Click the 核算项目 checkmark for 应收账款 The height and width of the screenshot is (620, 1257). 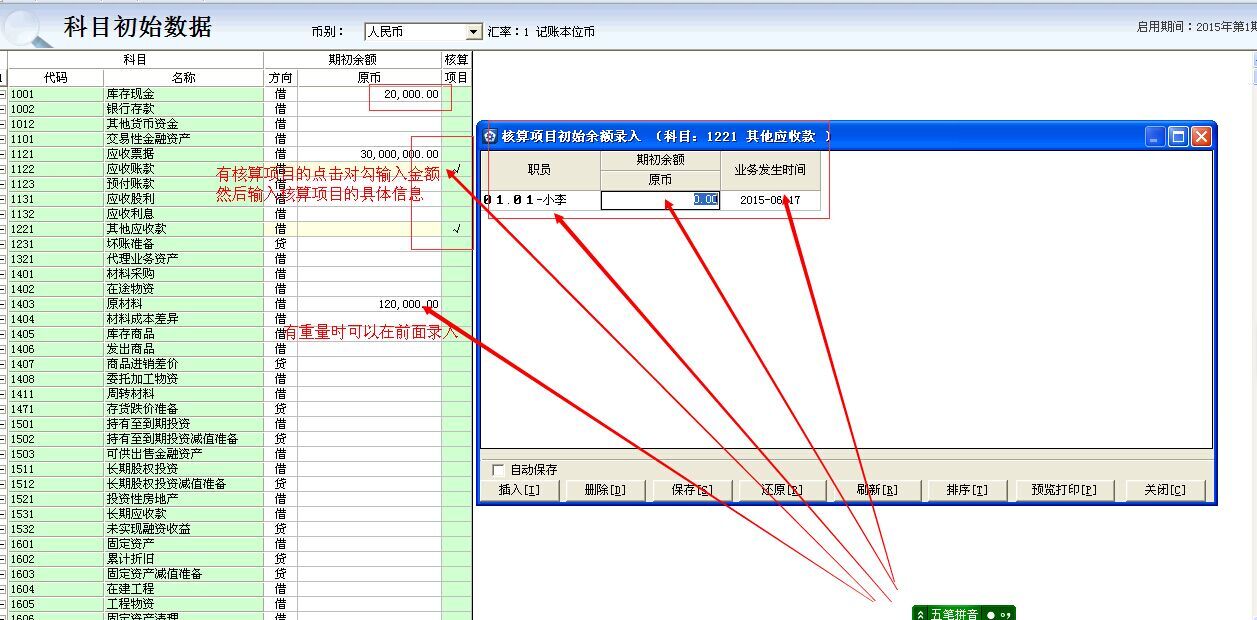pos(456,170)
